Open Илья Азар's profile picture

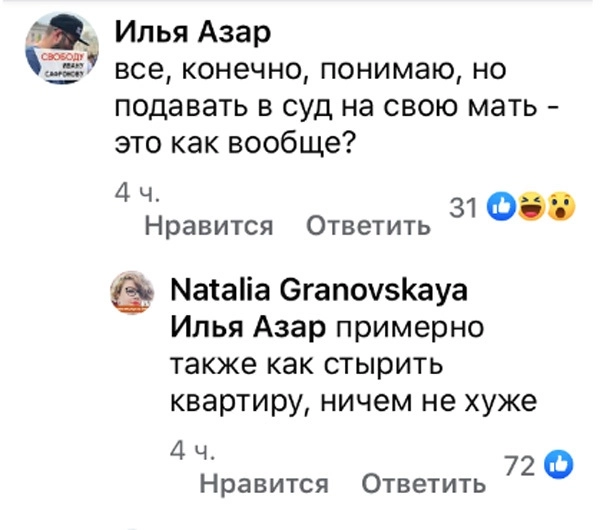click(58, 51)
